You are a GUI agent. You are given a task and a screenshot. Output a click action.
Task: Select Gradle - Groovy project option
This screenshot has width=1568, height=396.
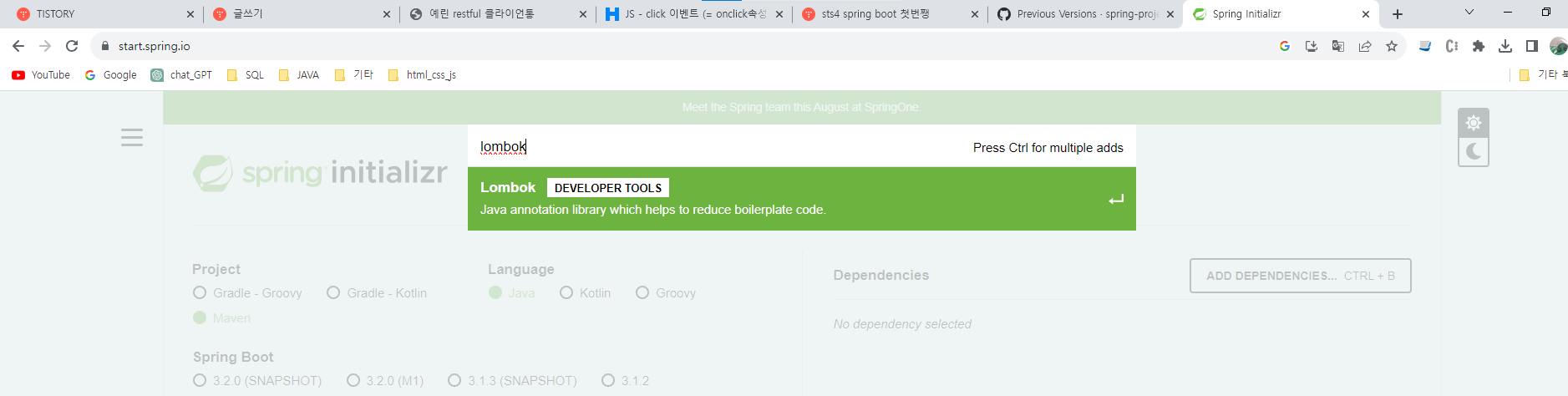click(247, 293)
